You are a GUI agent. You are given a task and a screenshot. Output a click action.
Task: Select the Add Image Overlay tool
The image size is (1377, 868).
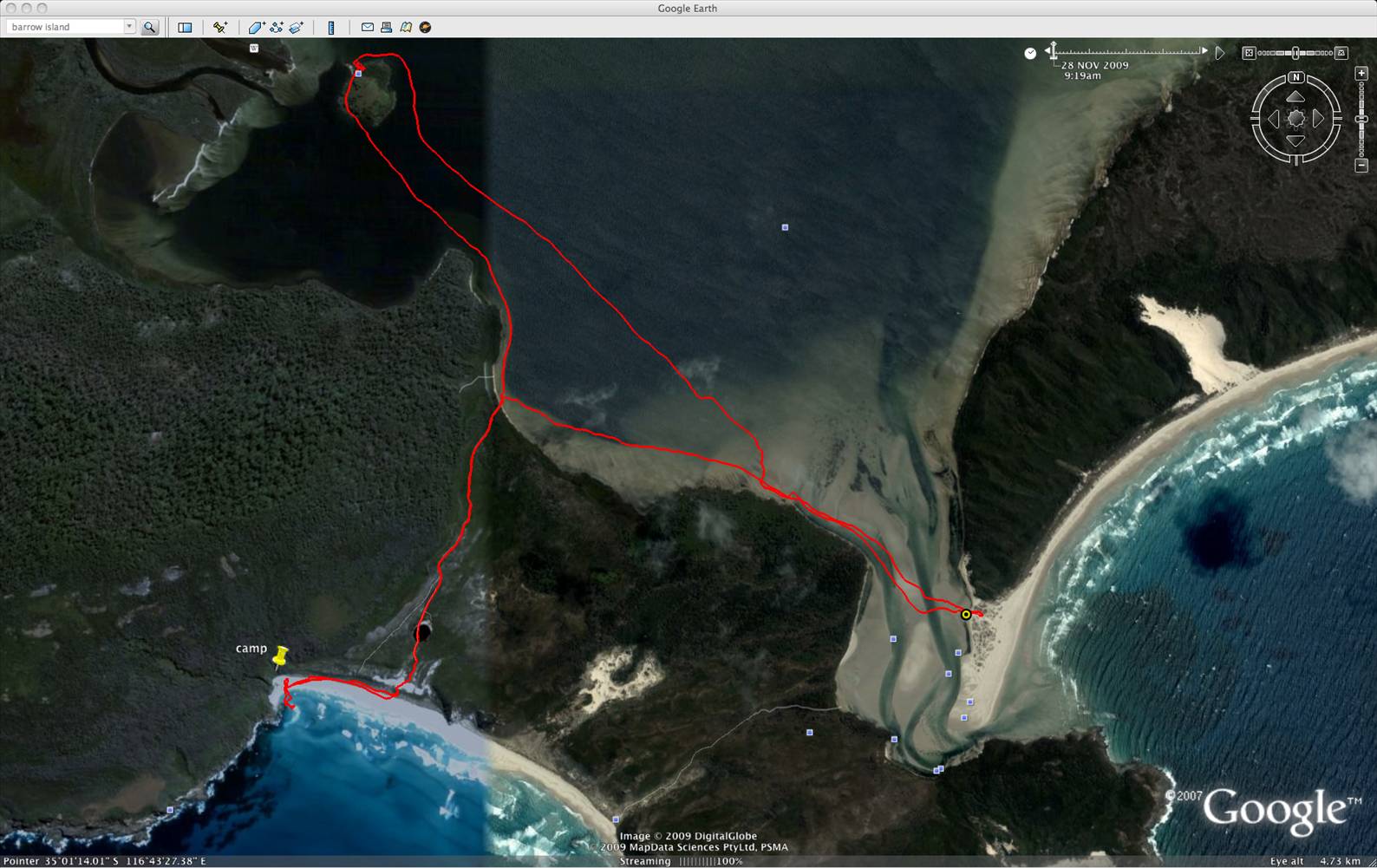click(x=297, y=27)
